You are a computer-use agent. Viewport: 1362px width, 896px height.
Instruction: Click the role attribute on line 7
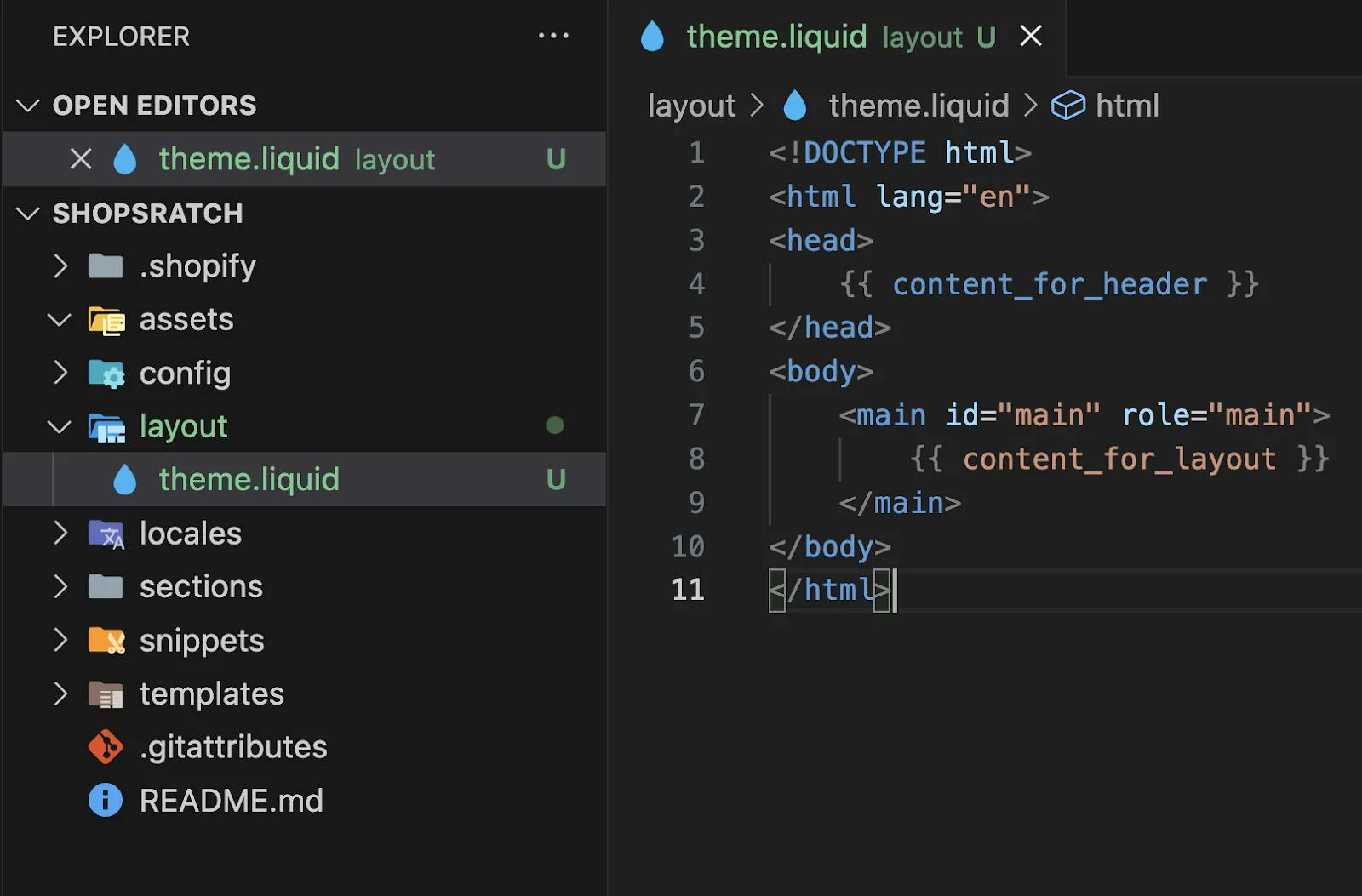(1155, 415)
